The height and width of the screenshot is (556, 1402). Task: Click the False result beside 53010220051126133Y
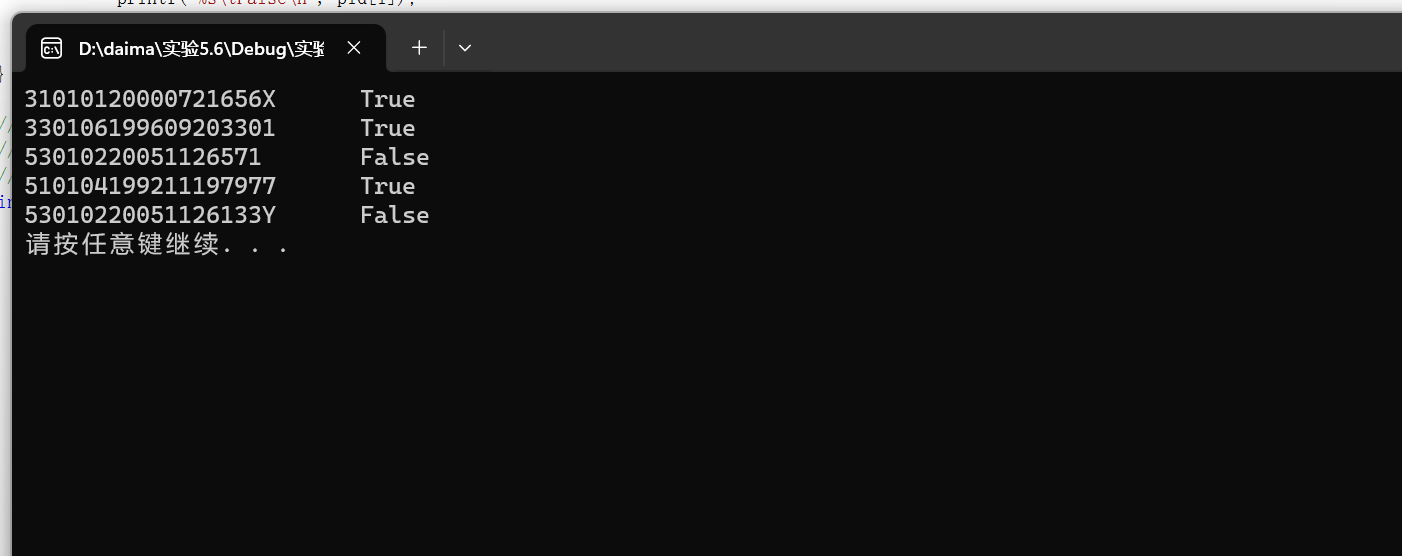coord(394,215)
